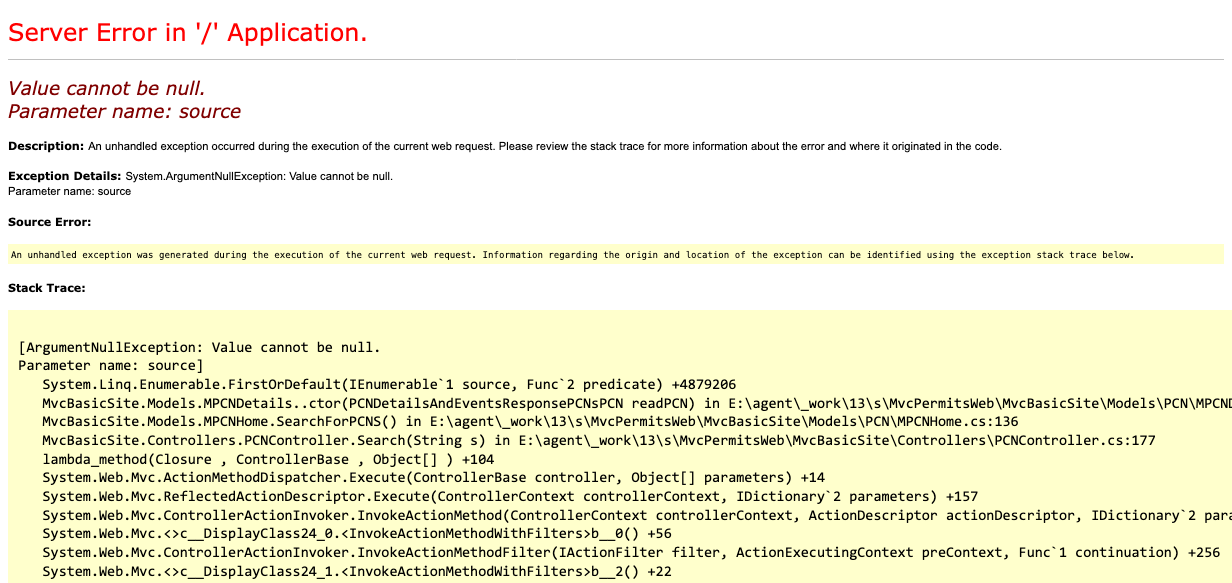1232x583 pixels.
Task: Click the yellow unhandled exception message box
Action: [572, 255]
